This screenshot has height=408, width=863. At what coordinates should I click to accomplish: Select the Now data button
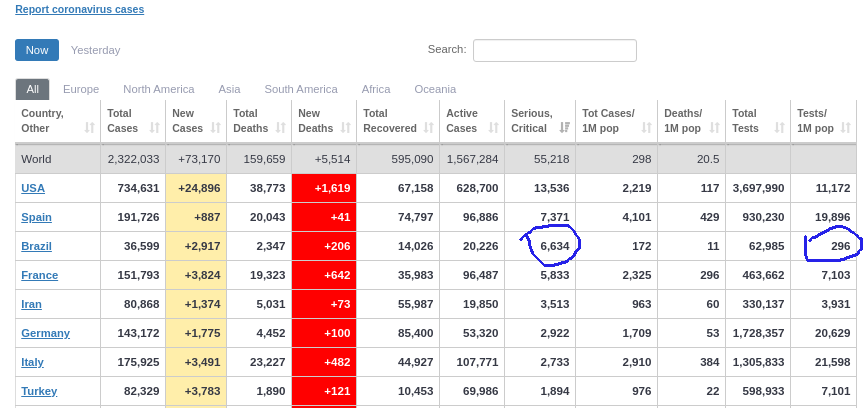tap(37, 50)
